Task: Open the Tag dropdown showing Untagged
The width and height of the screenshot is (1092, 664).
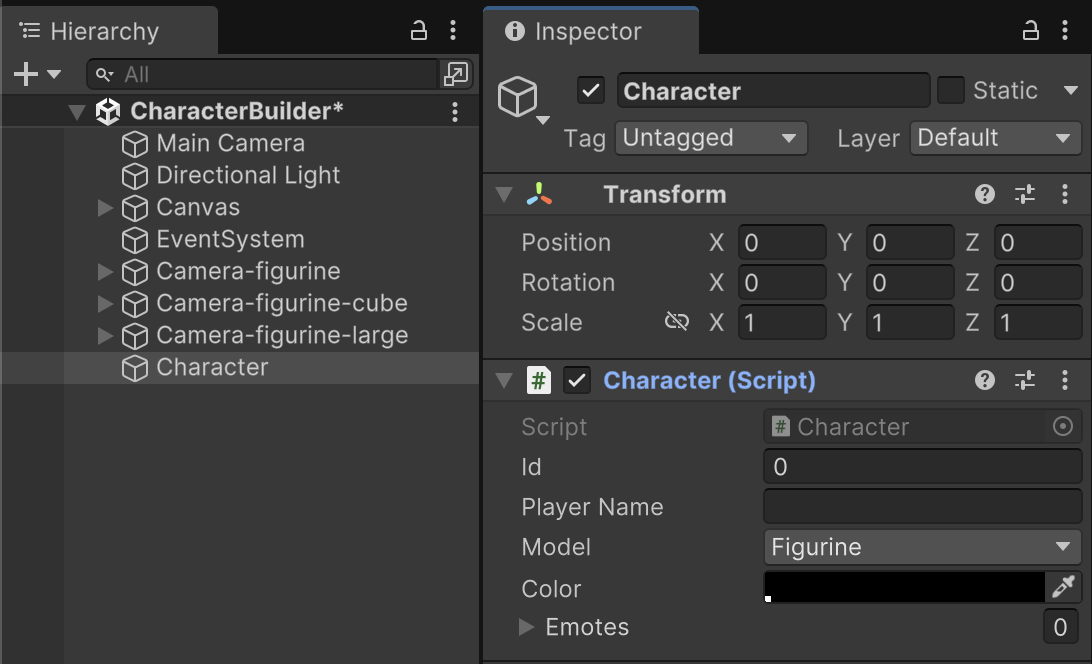Action: pyautogui.click(x=711, y=138)
